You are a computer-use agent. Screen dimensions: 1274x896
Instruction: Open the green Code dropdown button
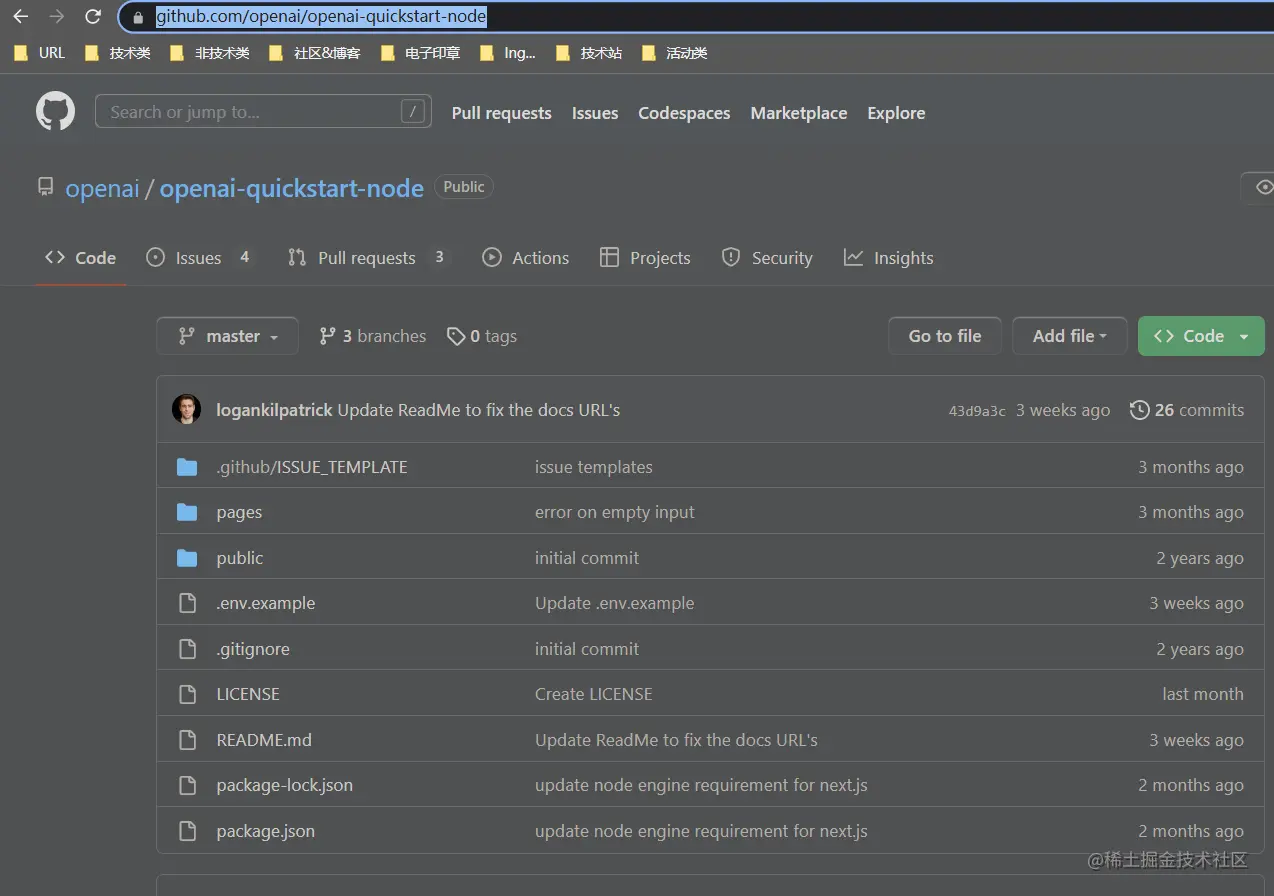[1201, 336]
